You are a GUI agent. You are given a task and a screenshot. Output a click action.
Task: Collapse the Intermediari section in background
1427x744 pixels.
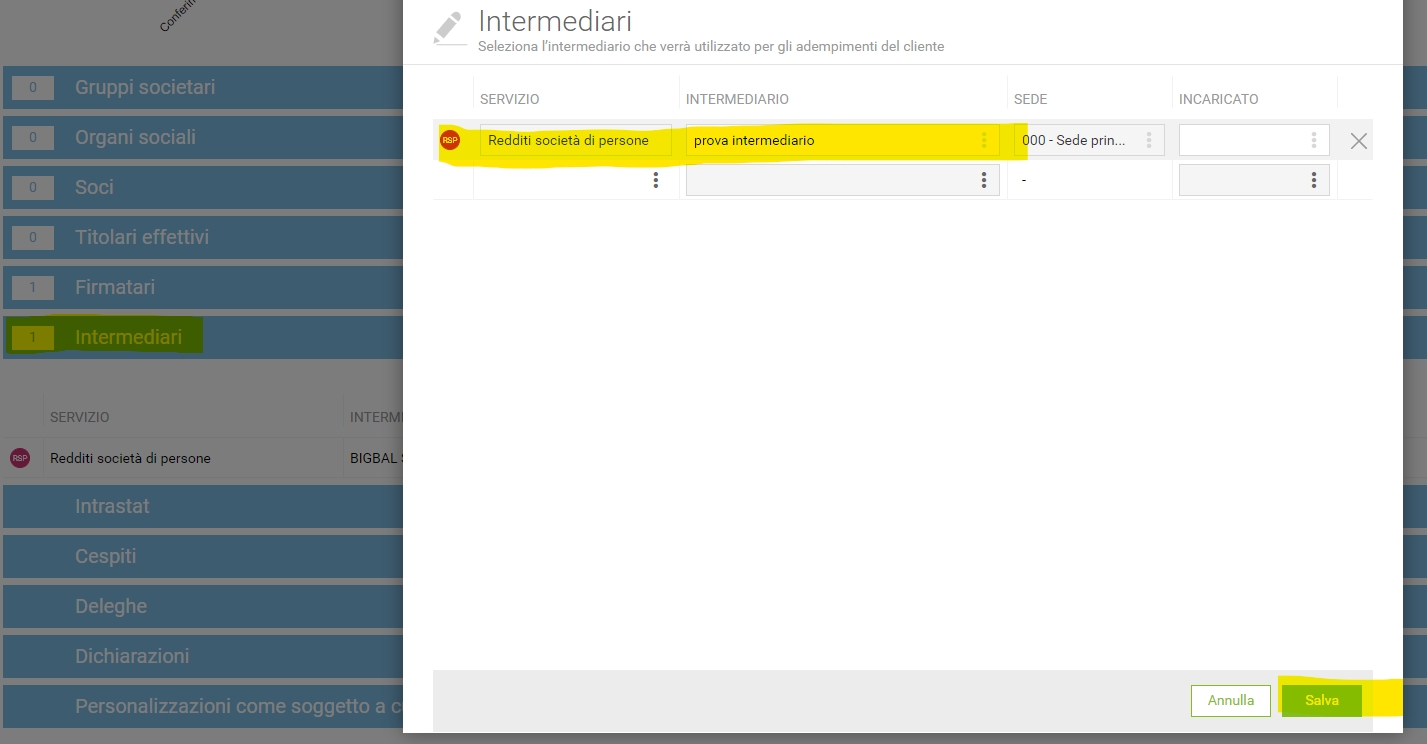click(203, 338)
